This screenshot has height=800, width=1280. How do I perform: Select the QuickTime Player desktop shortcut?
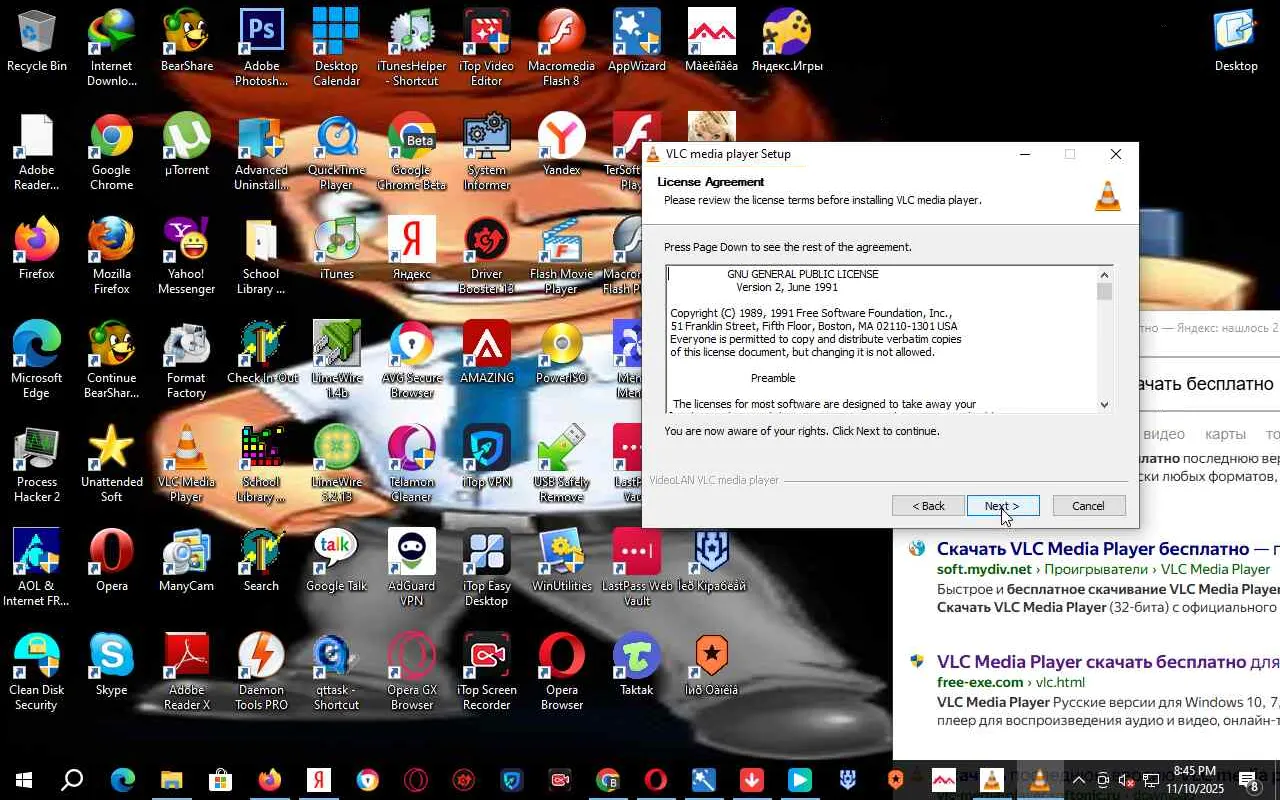pyautogui.click(x=336, y=152)
